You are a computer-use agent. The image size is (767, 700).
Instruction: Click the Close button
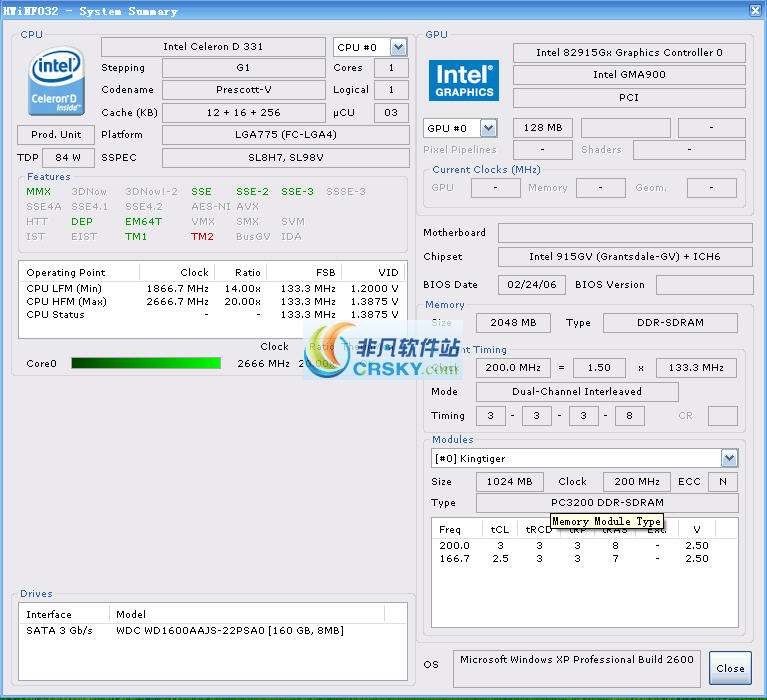click(730, 668)
